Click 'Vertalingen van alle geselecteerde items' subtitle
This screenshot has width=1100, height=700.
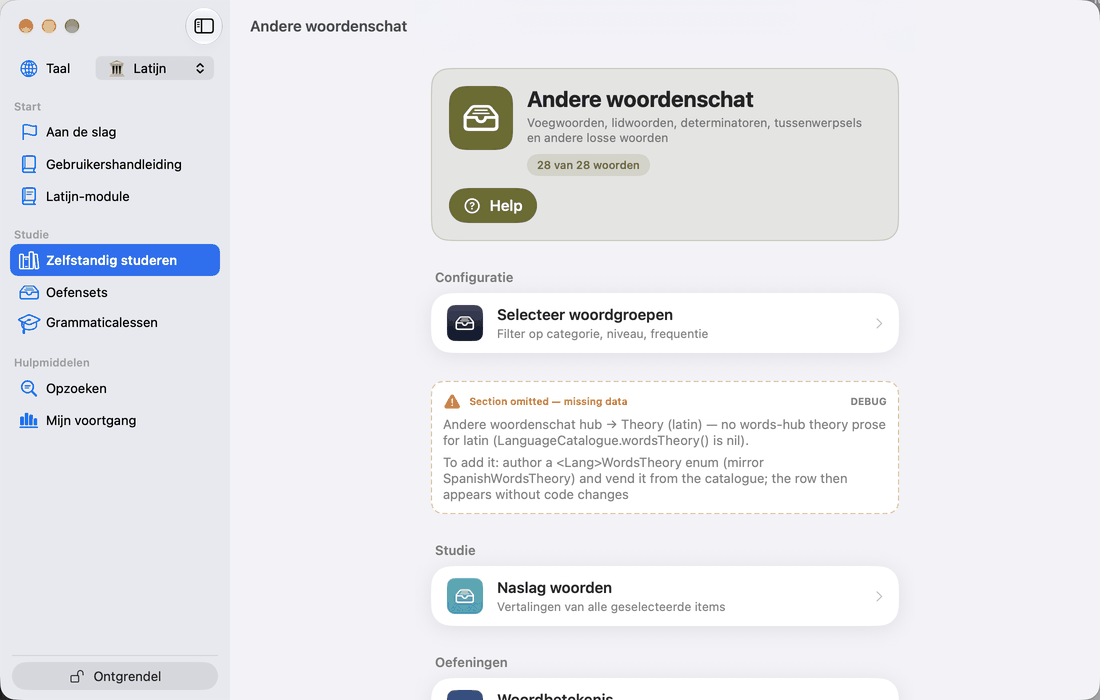coord(611,607)
